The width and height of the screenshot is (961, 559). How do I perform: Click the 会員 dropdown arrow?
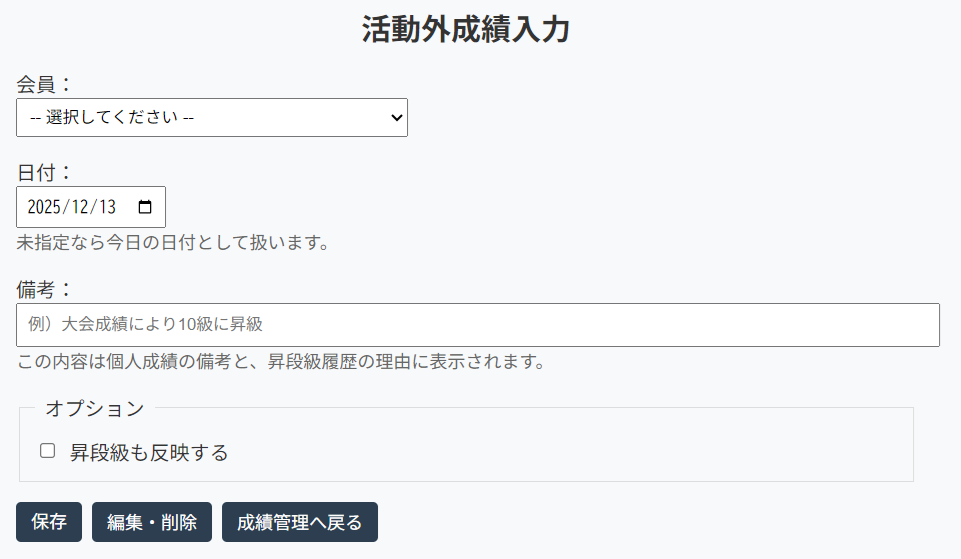point(396,118)
